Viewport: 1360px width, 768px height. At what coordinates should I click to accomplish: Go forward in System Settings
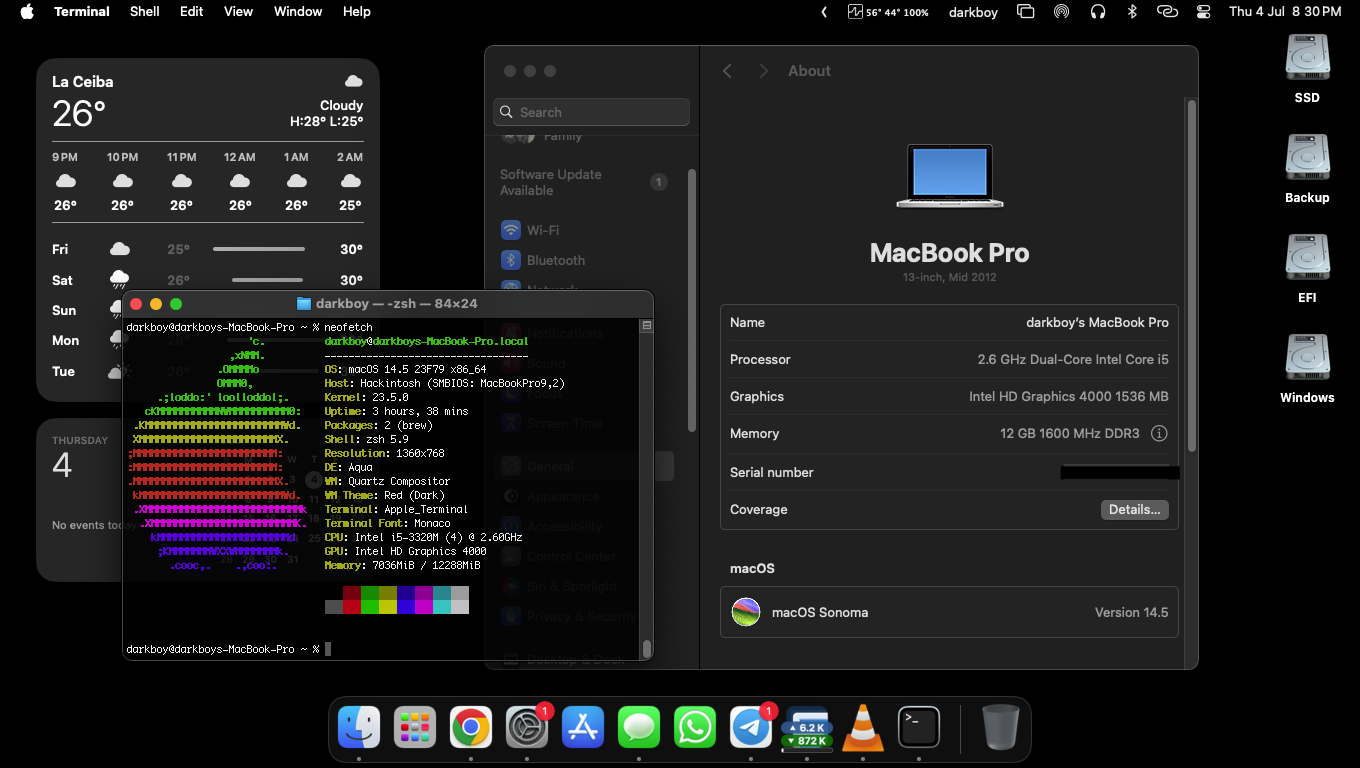point(763,71)
